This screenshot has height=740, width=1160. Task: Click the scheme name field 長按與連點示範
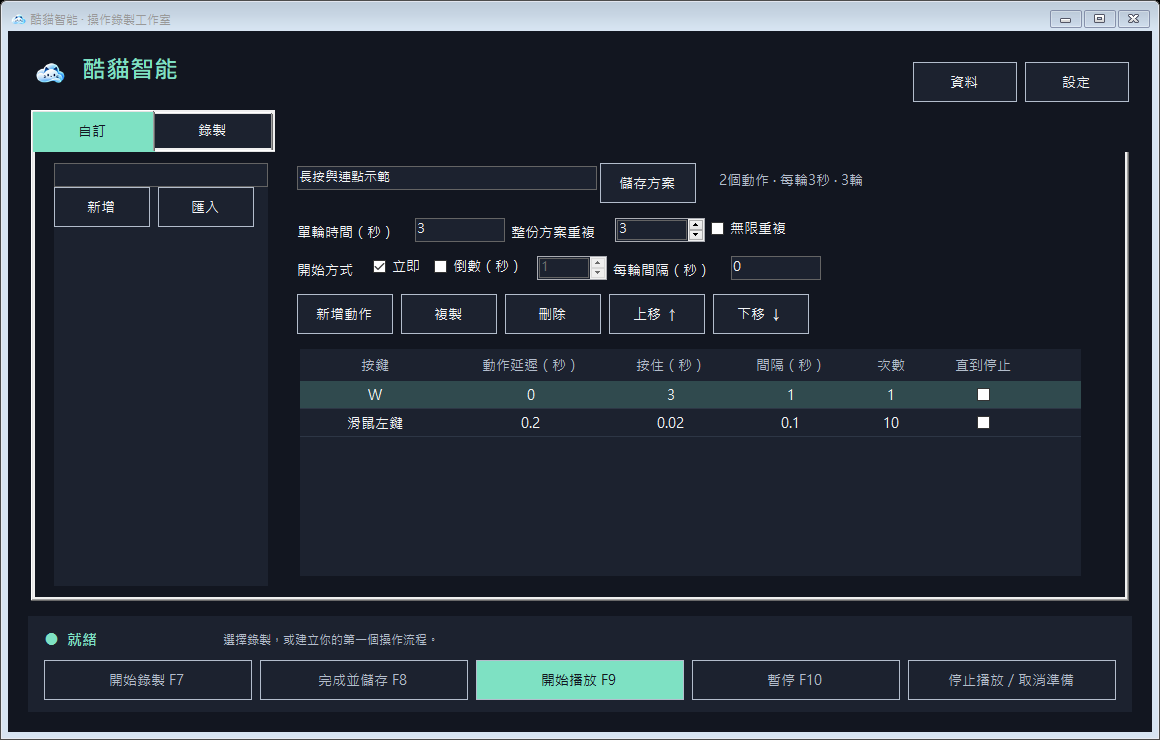click(x=446, y=177)
